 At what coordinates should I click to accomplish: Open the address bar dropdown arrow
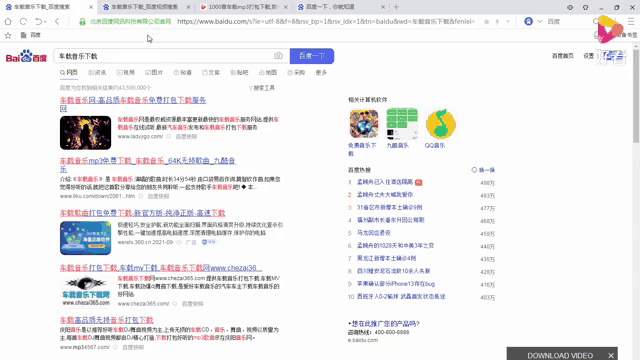tap(508, 22)
